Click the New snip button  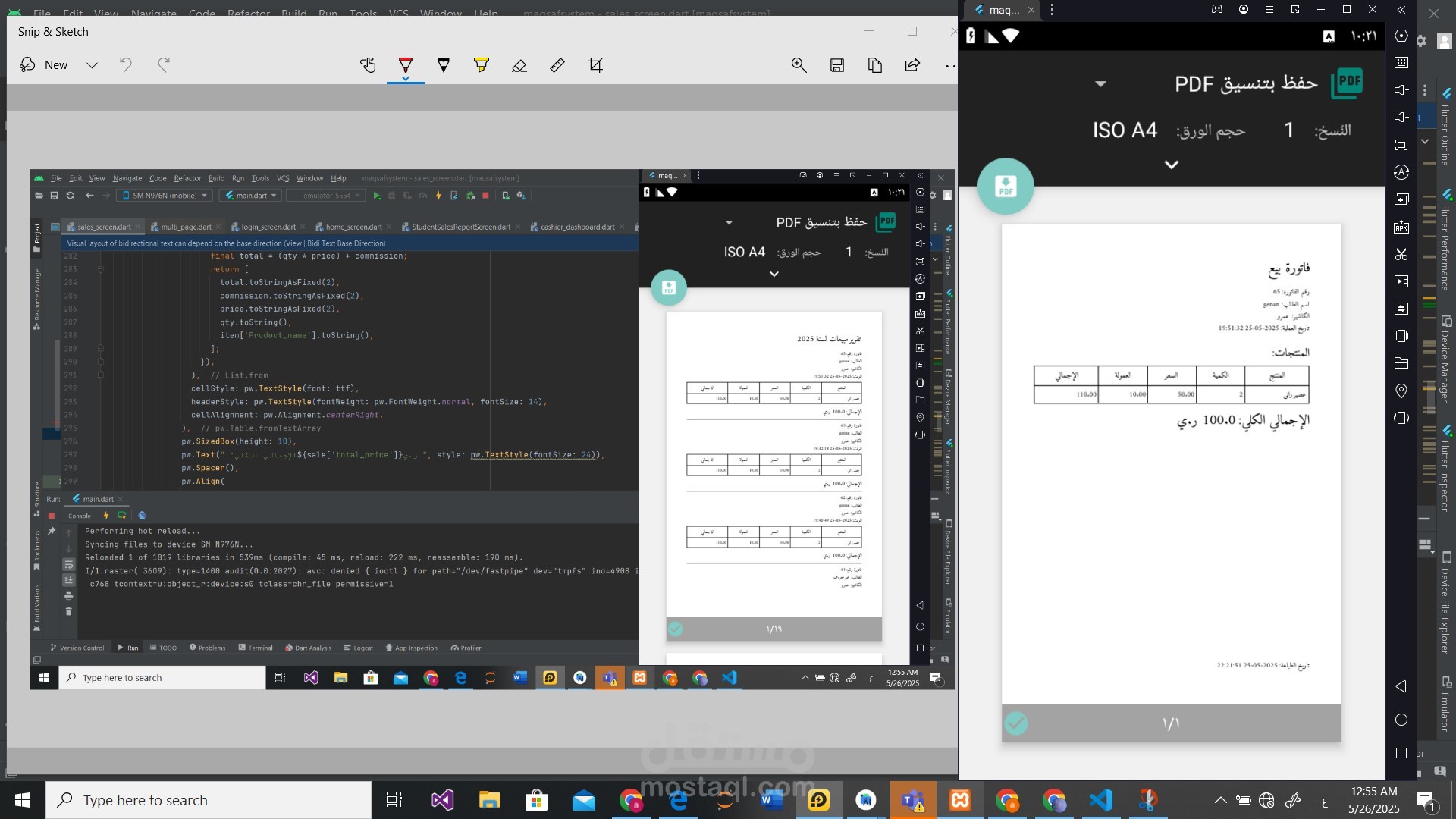coord(45,65)
